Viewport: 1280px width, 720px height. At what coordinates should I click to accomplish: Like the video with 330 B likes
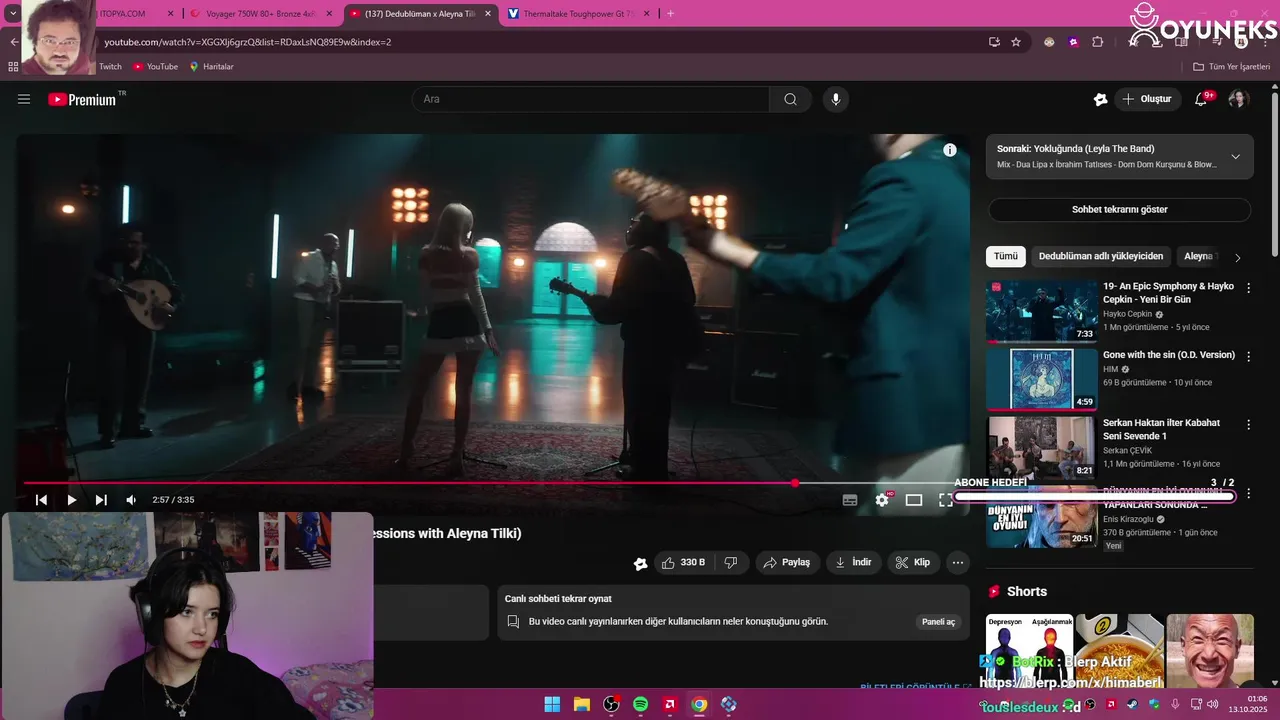(x=684, y=563)
